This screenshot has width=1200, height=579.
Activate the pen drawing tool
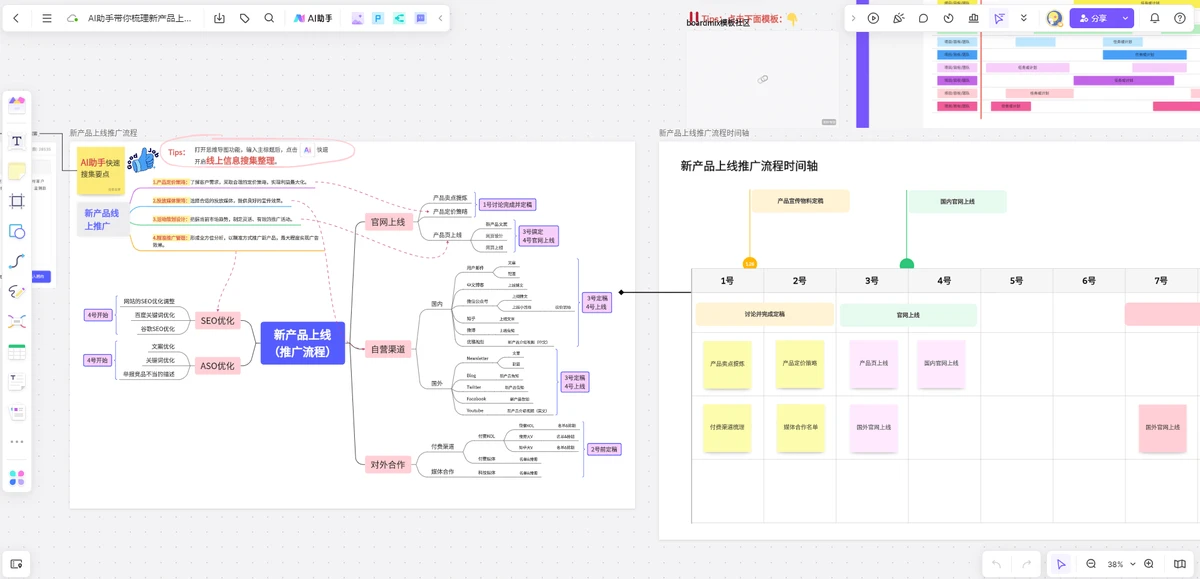coord(17,292)
